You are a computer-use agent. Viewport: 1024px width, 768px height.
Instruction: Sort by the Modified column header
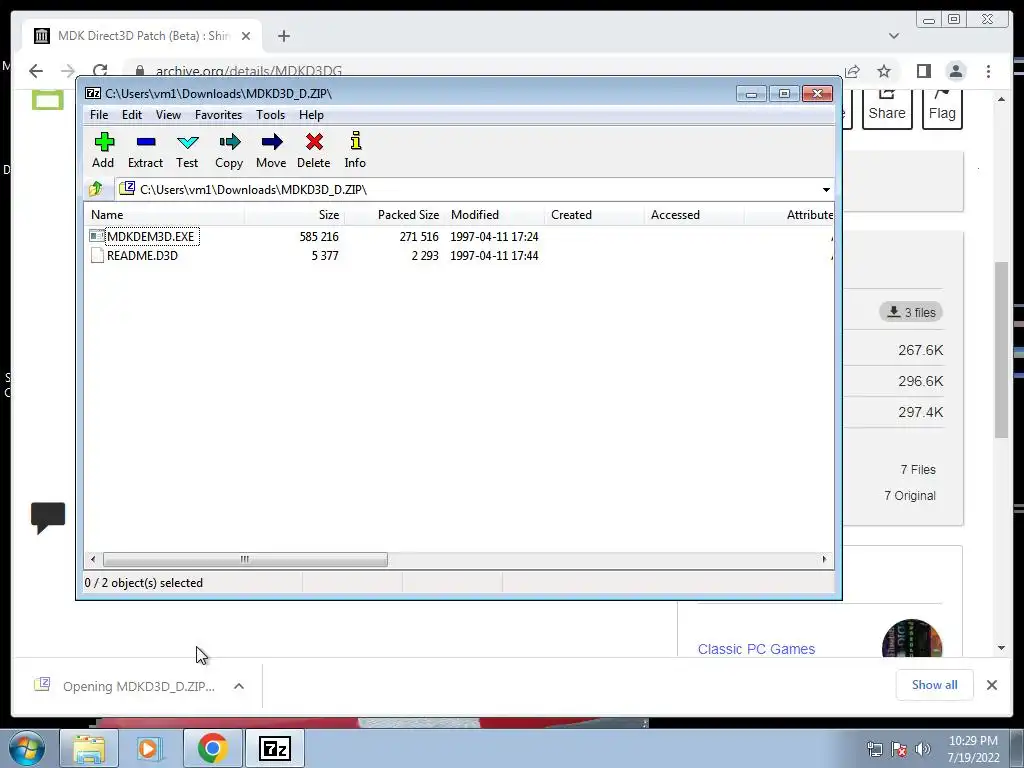point(494,215)
